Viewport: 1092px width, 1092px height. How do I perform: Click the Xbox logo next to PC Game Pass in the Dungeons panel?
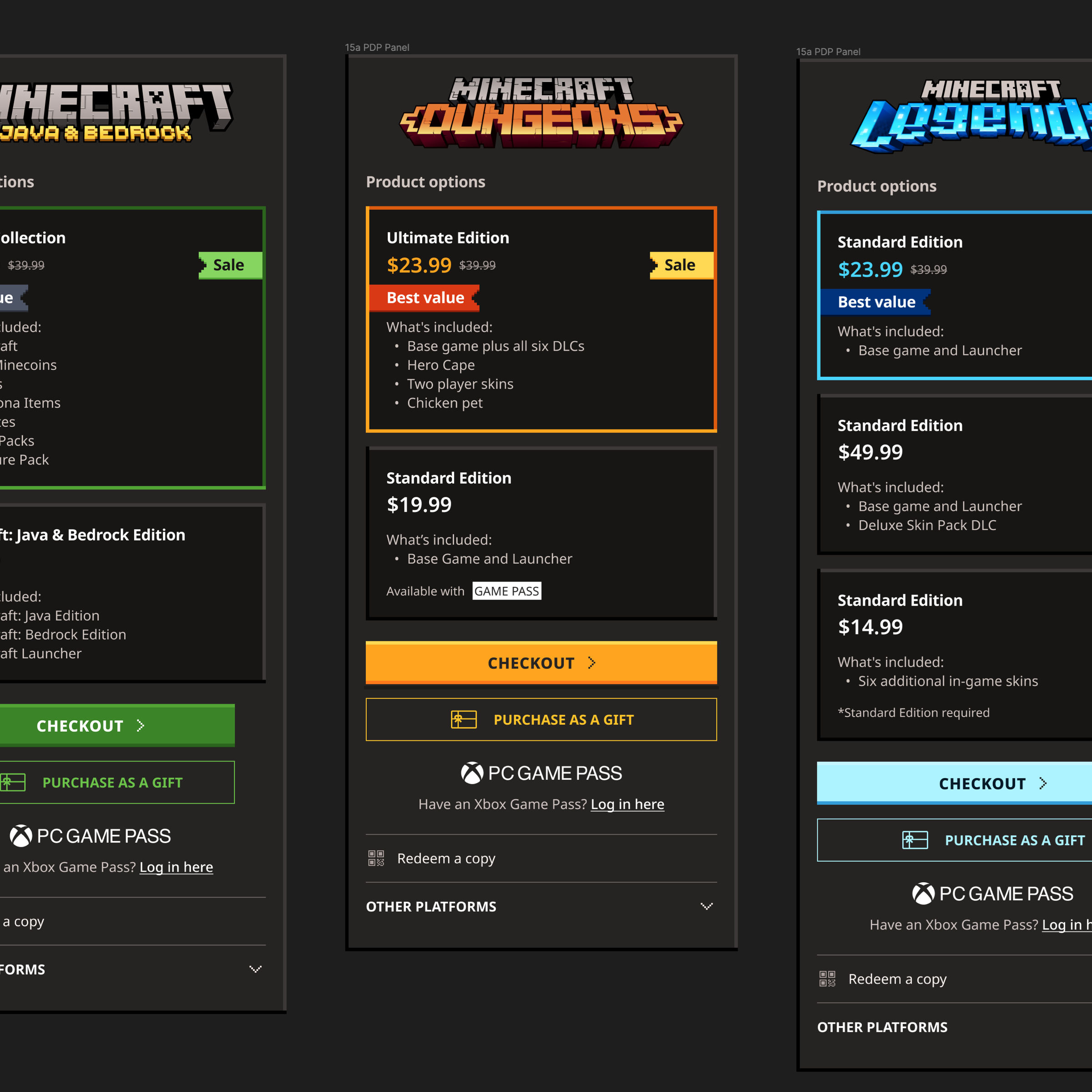tap(472, 773)
